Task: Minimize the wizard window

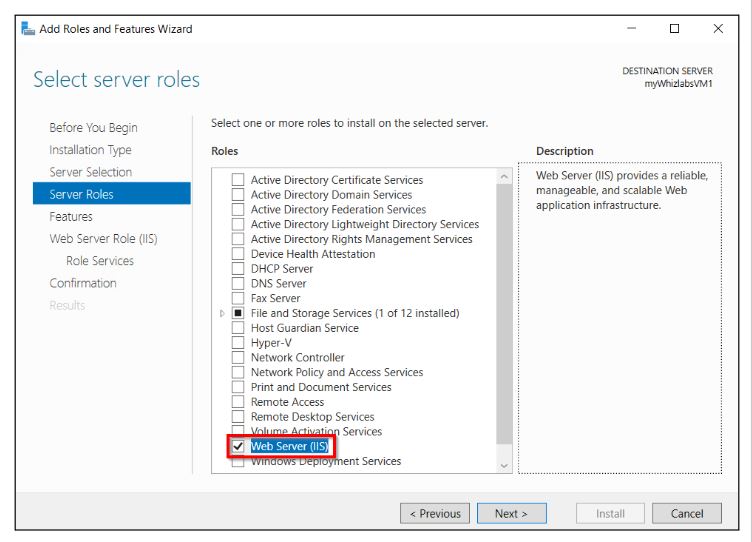Action: [632, 28]
